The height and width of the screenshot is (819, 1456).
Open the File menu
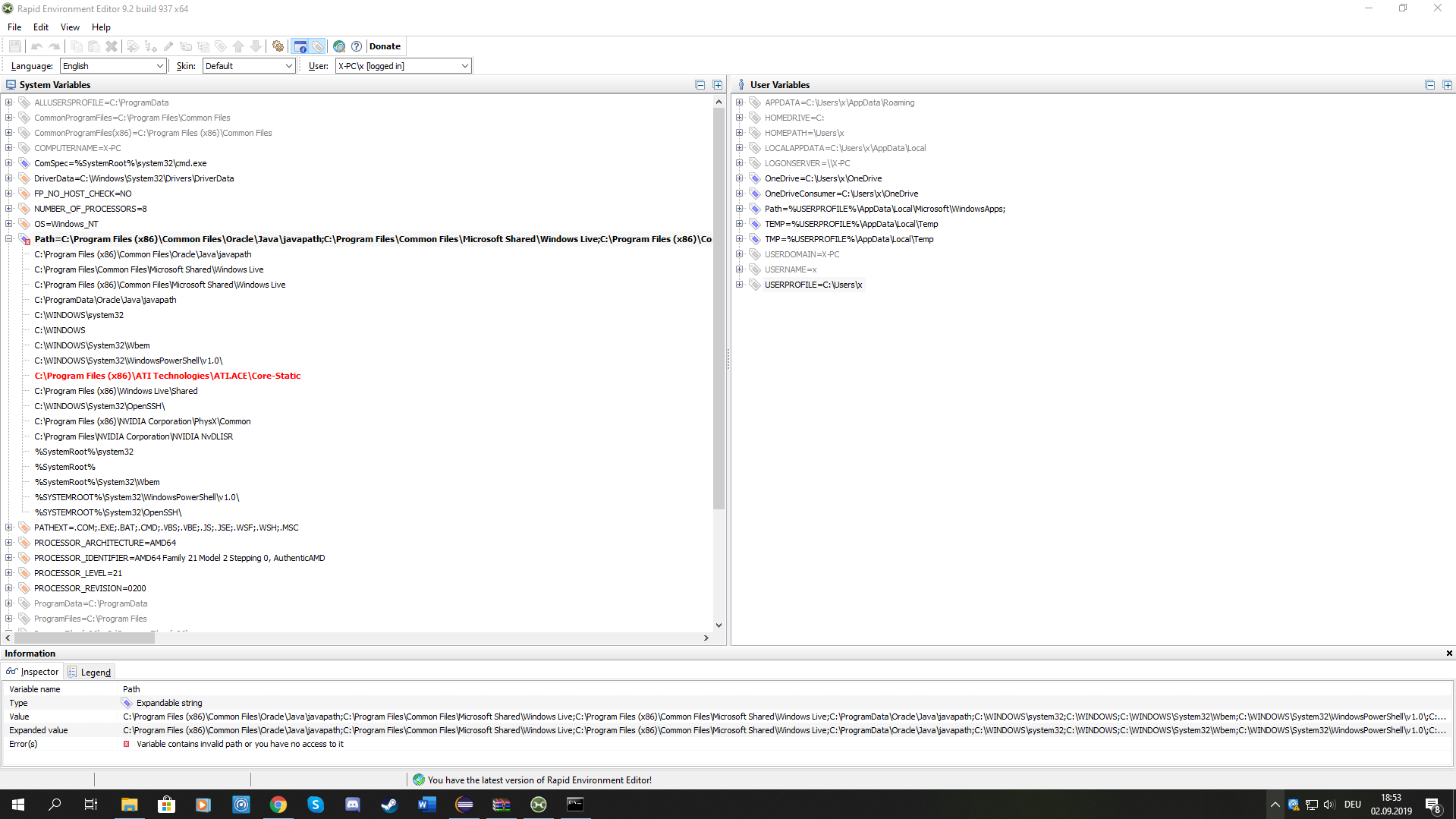point(14,27)
